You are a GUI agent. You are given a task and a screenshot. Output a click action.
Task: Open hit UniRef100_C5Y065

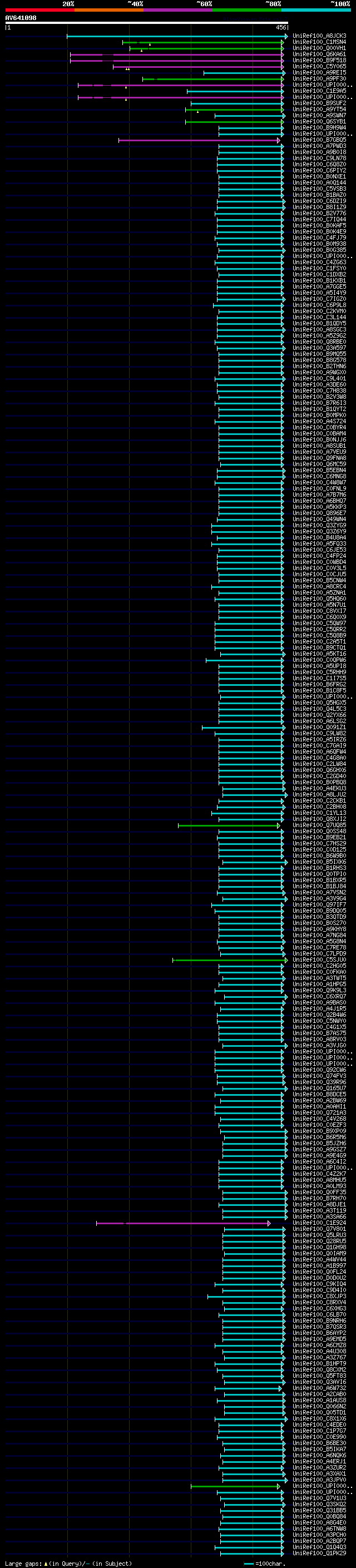pyautogui.click(x=319, y=66)
